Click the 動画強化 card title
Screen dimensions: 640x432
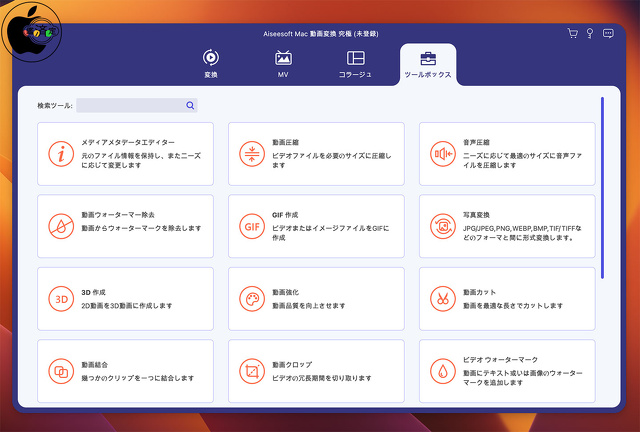tap(285, 292)
